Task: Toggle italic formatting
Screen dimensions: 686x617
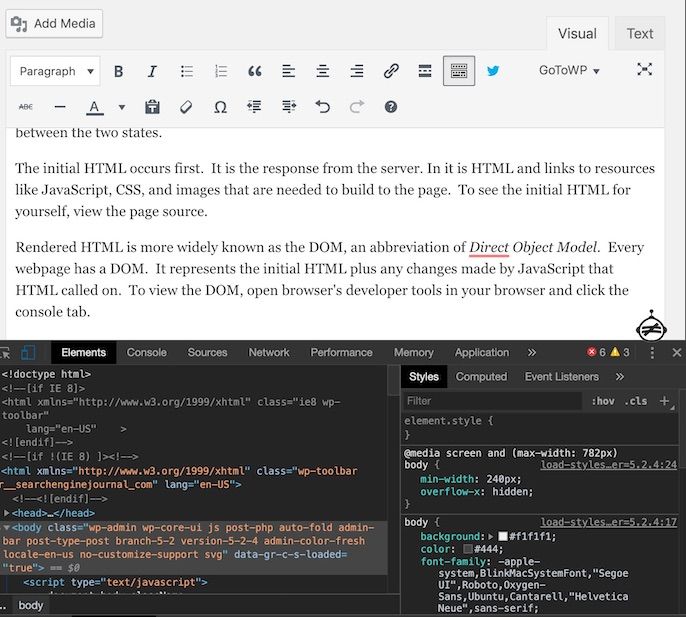Action: 152,71
